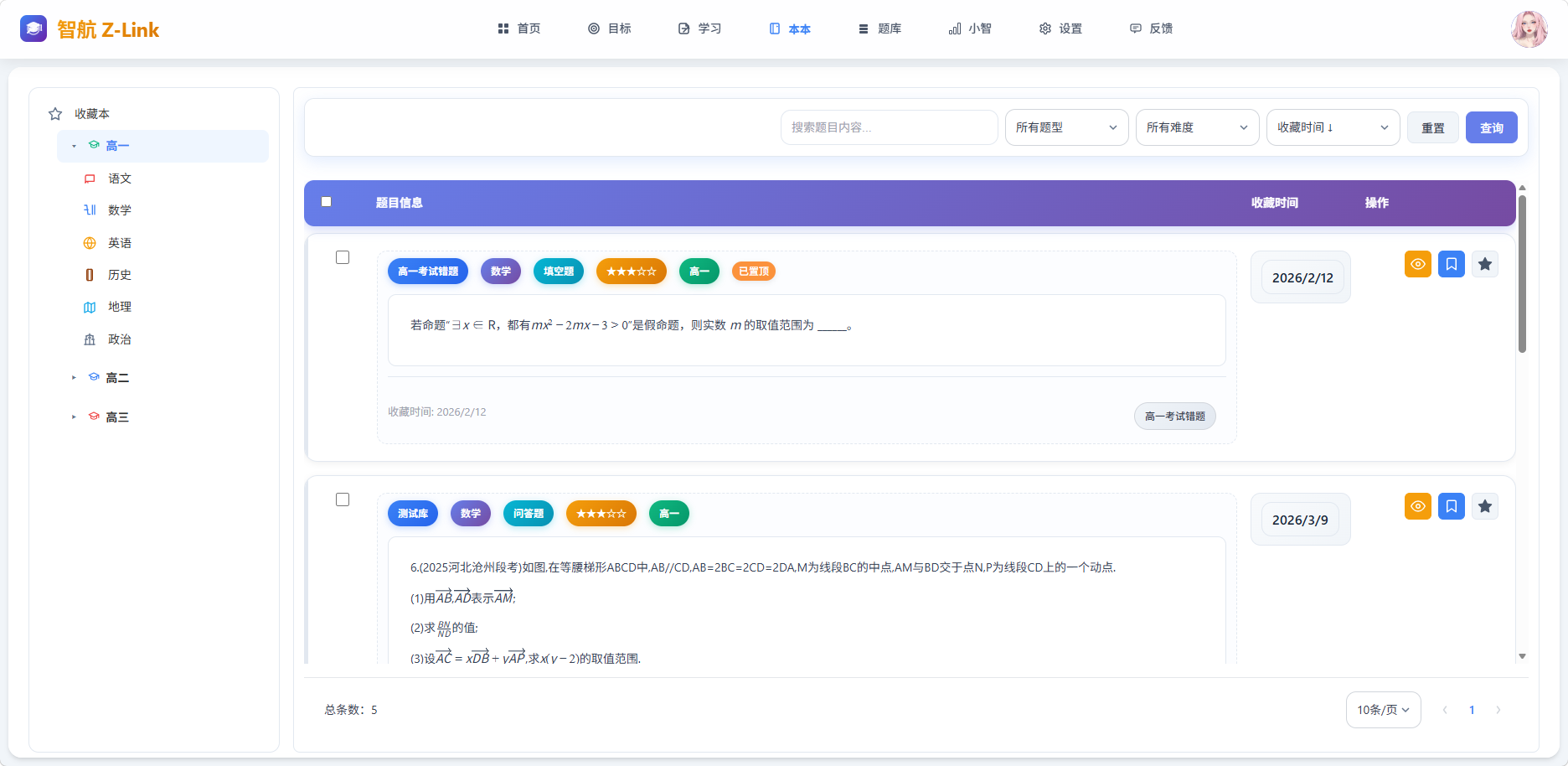The width and height of the screenshot is (1568, 766).
Task: Click the 小智 bar chart icon
Action: [x=955, y=28]
